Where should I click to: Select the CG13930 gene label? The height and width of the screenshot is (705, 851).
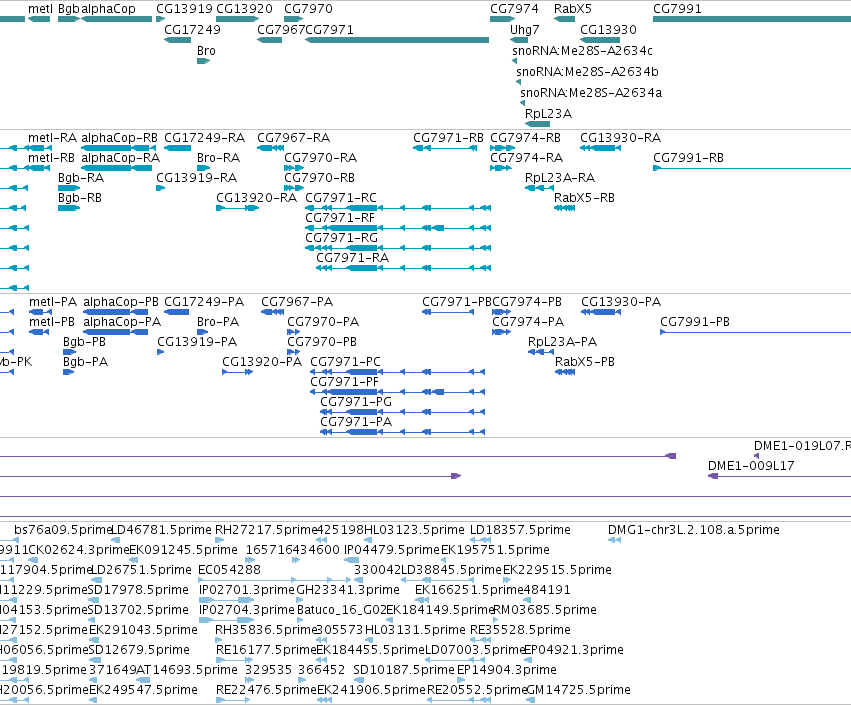point(608,30)
